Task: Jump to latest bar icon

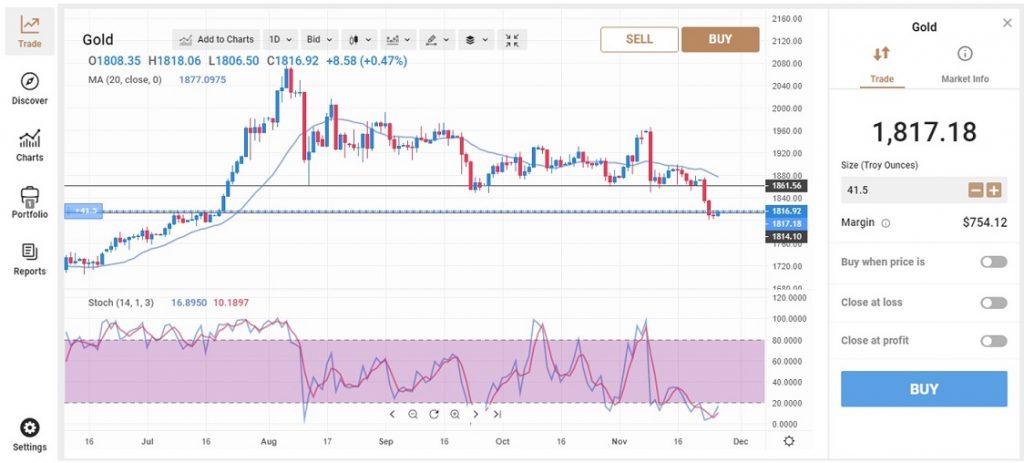Action: [x=497, y=414]
